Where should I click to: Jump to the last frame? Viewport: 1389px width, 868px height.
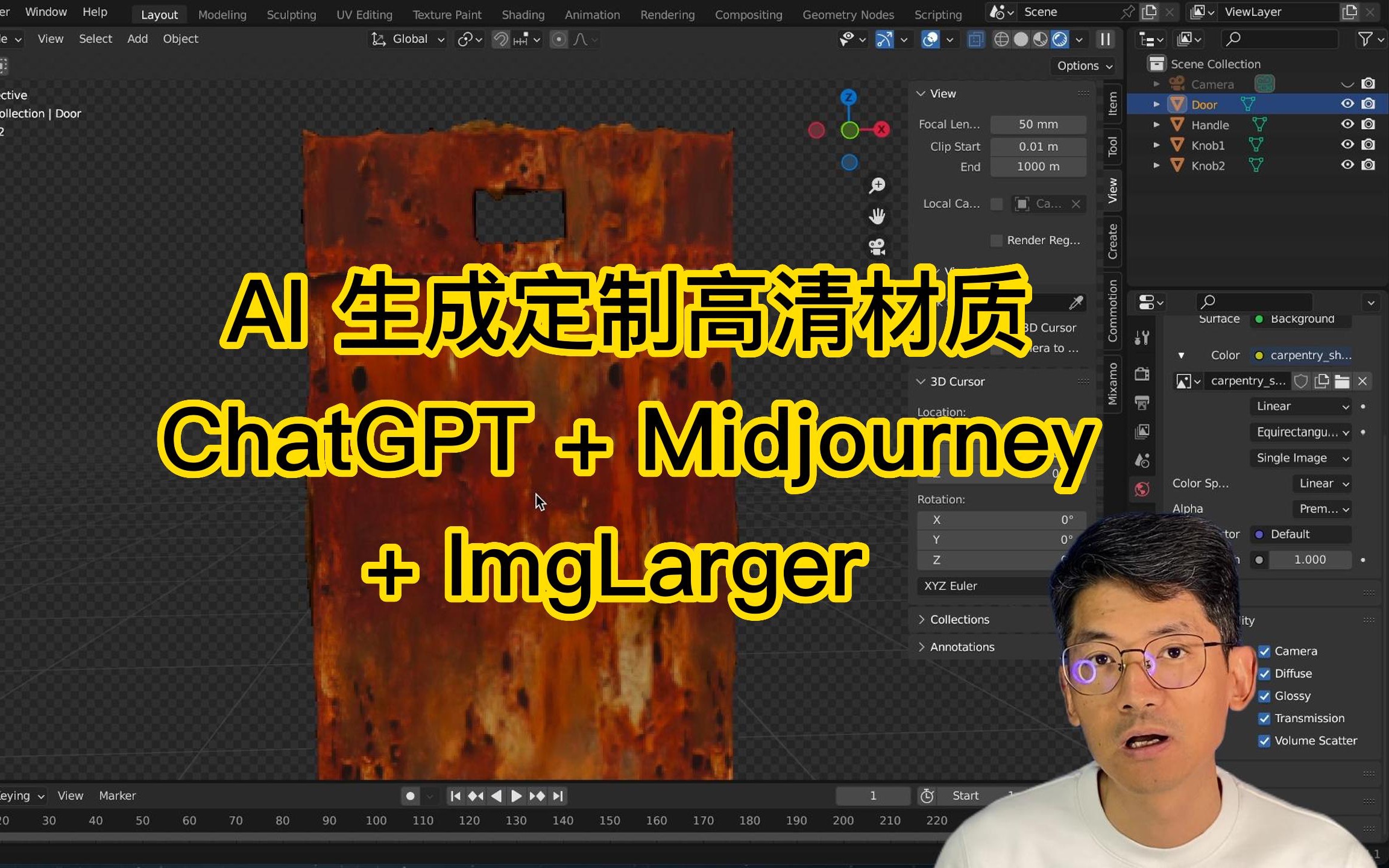[558, 796]
